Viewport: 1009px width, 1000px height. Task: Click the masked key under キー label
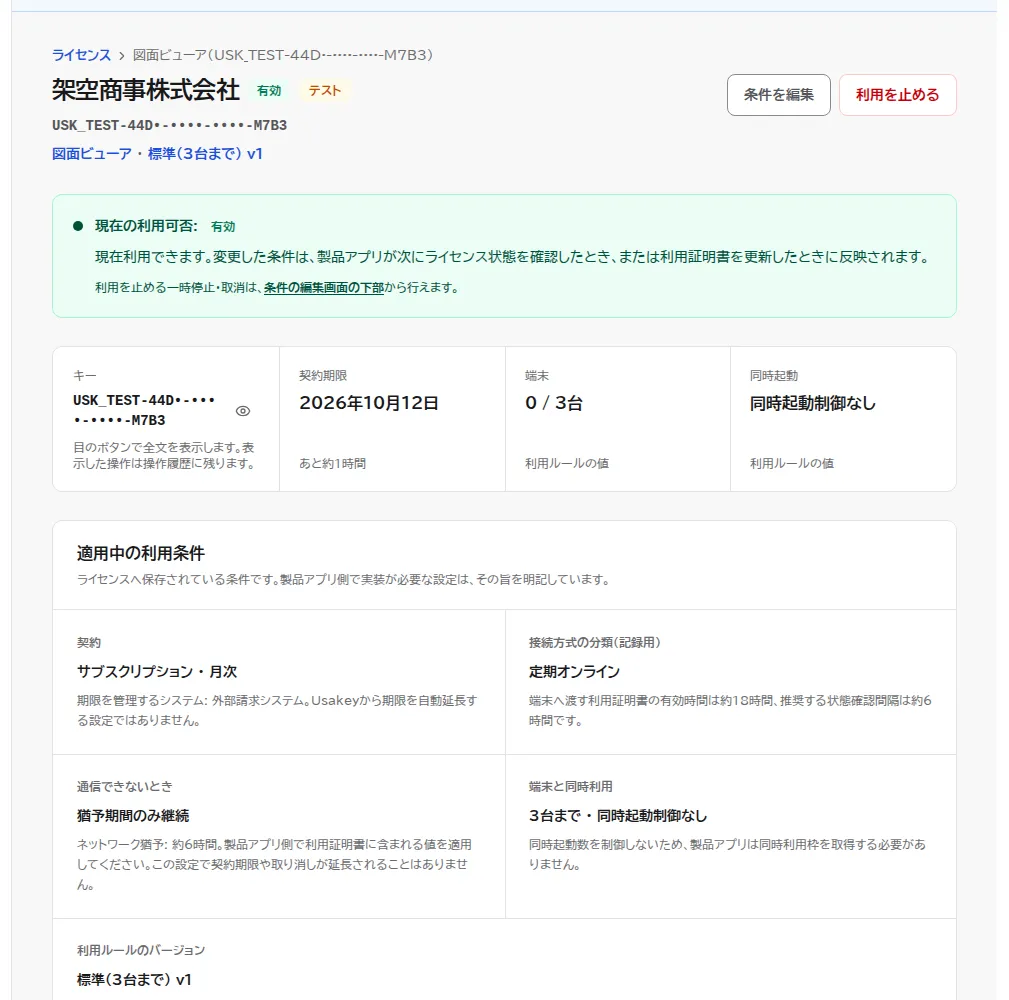click(144, 410)
